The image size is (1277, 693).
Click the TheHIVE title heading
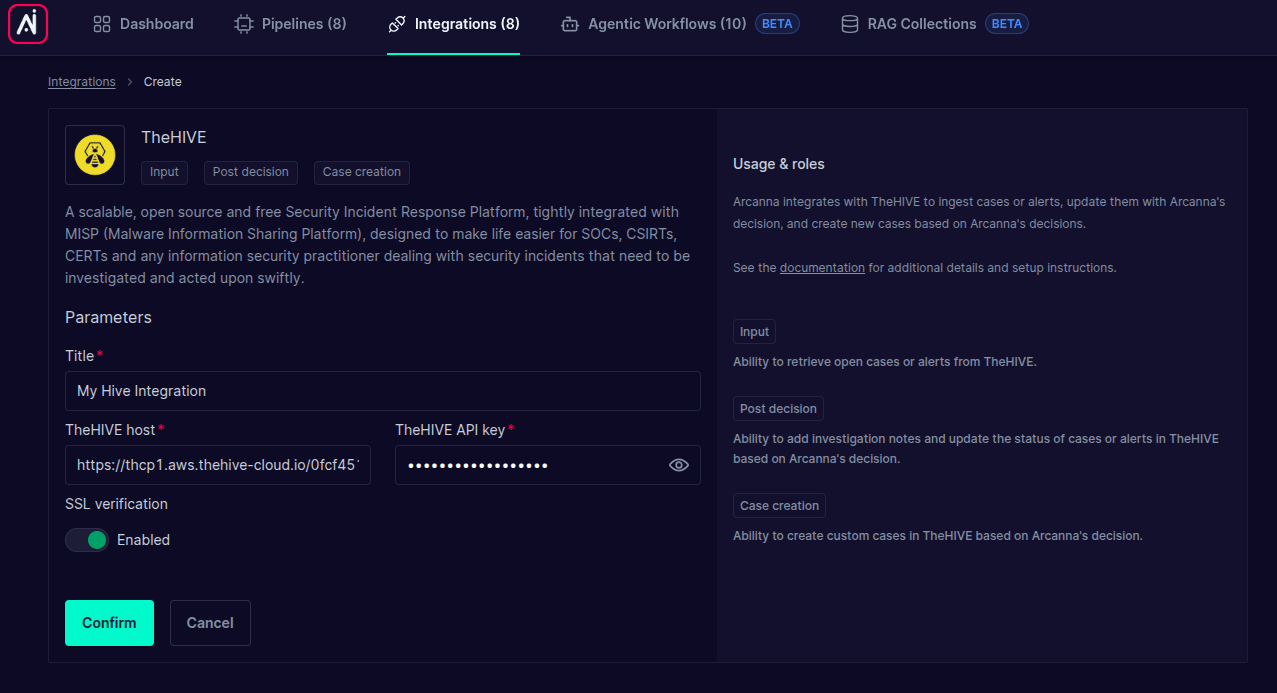tap(174, 137)
